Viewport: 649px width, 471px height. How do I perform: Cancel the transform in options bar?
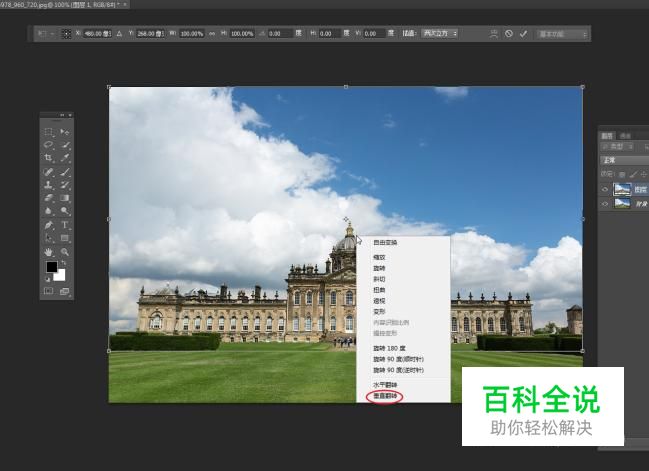point(509,34)
